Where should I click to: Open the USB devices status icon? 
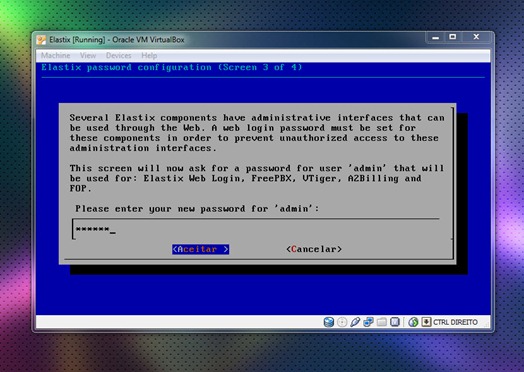click(355, 322)
